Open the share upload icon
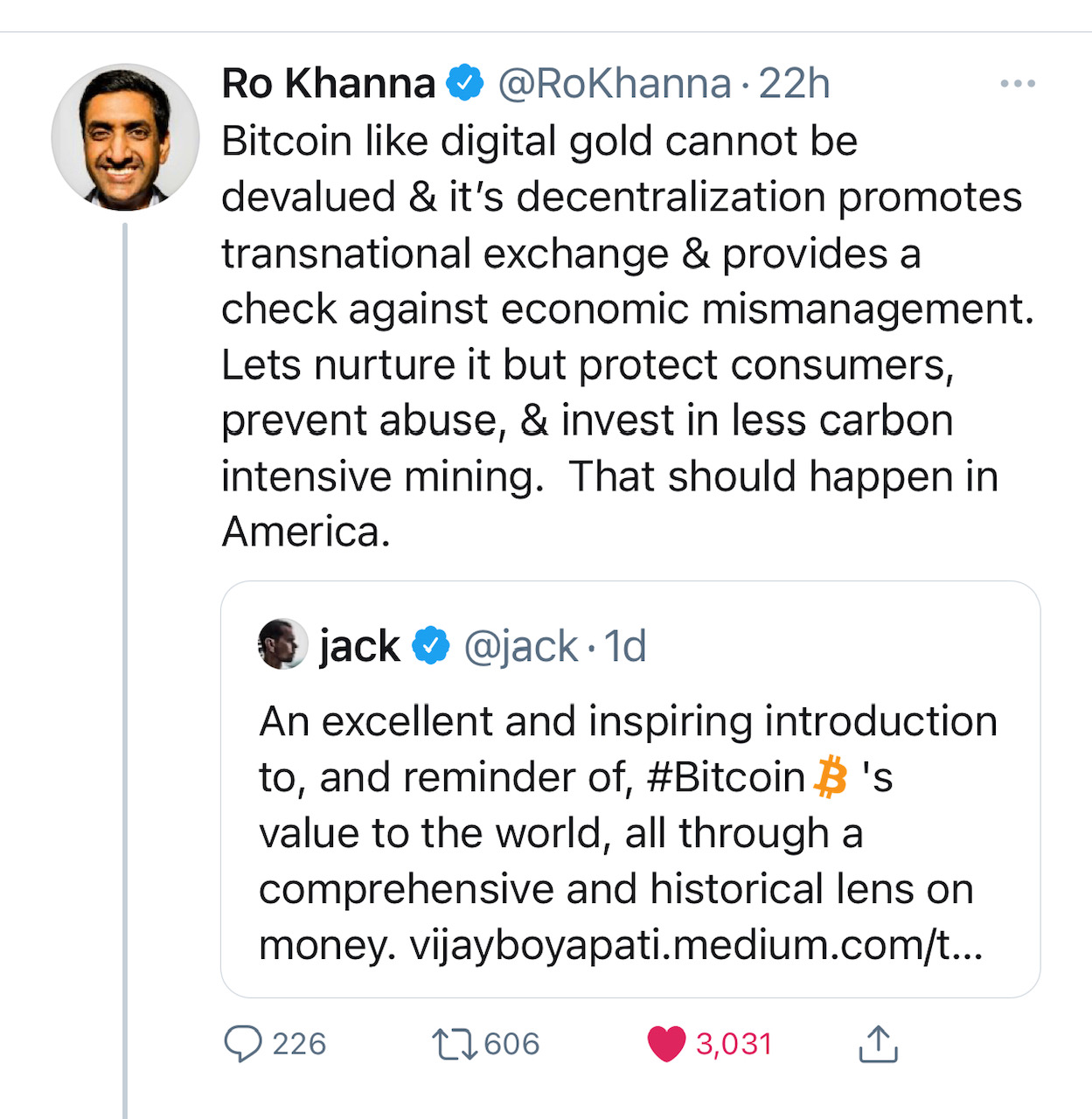The height and width of the screenshot is (1119, 1092). pos(878,1044)
